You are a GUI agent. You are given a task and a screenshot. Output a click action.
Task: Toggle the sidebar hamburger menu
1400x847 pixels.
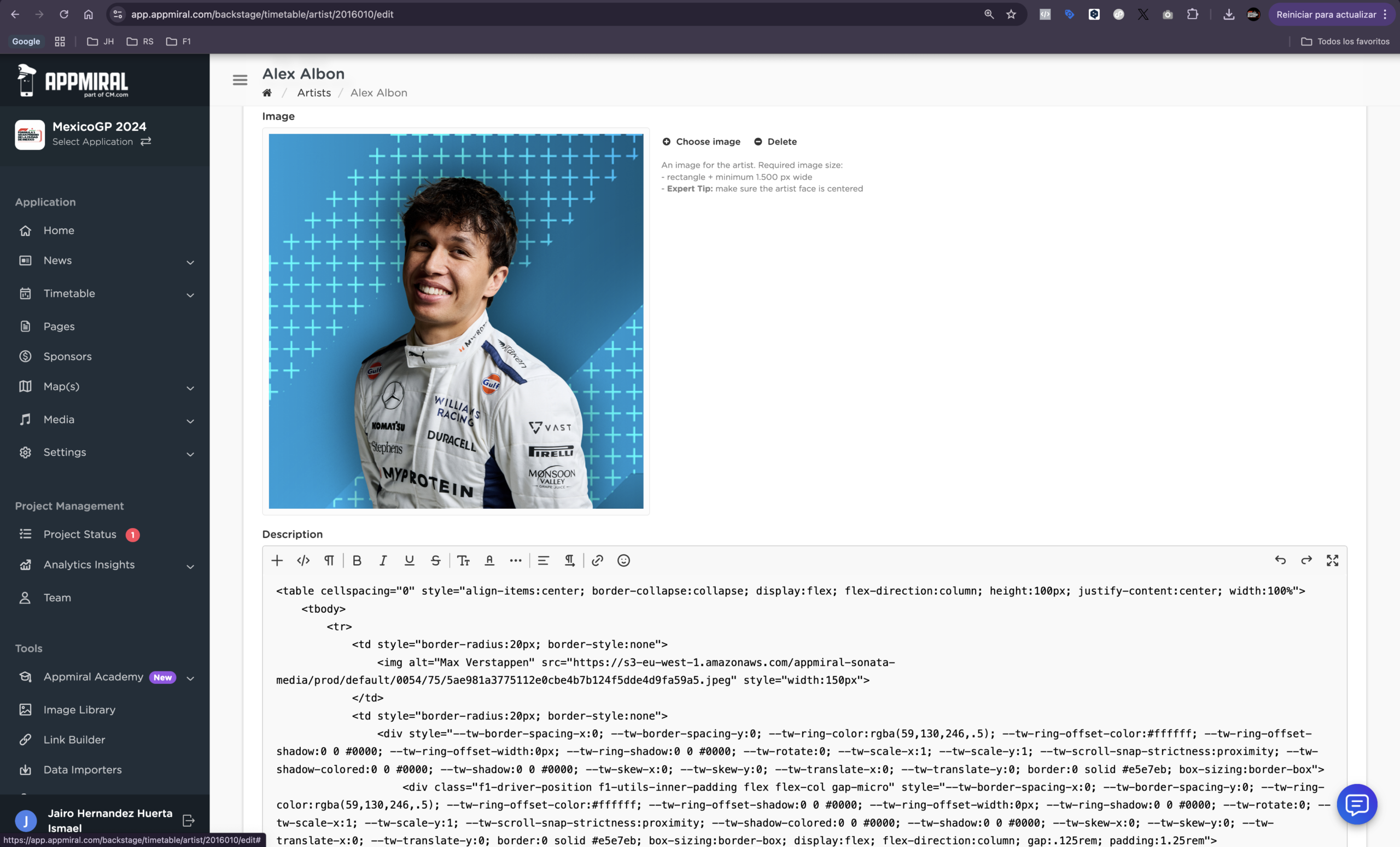click(240, 80)
